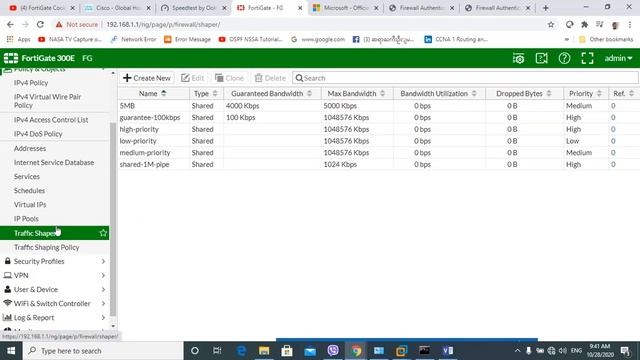Open IPv4 DoS Policy
The width and height of the screenshot is (640, 360).
pos(38,134)
